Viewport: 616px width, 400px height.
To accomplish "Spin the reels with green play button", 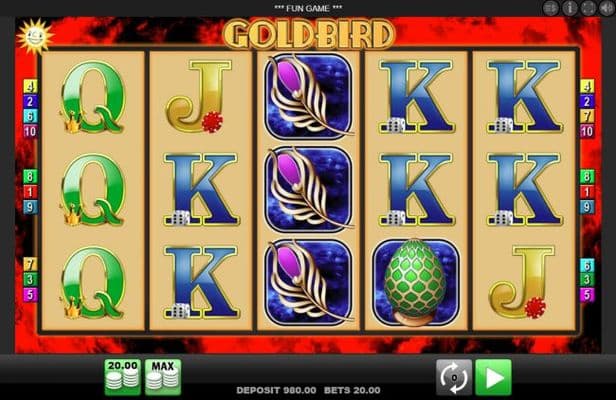I will point(493,377).
